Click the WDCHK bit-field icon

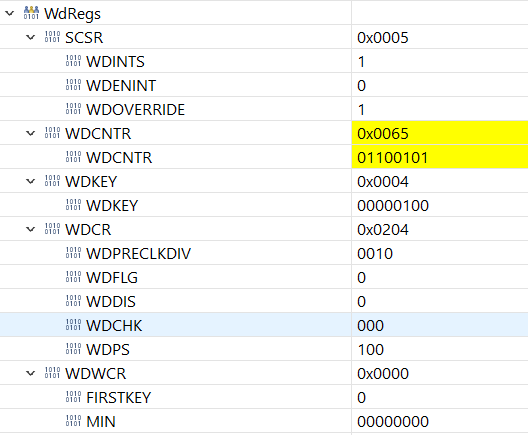coord(73,325)
